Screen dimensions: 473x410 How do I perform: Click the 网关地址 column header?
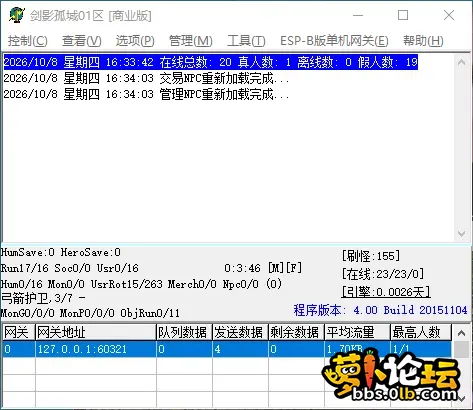(x=96, y=332)
